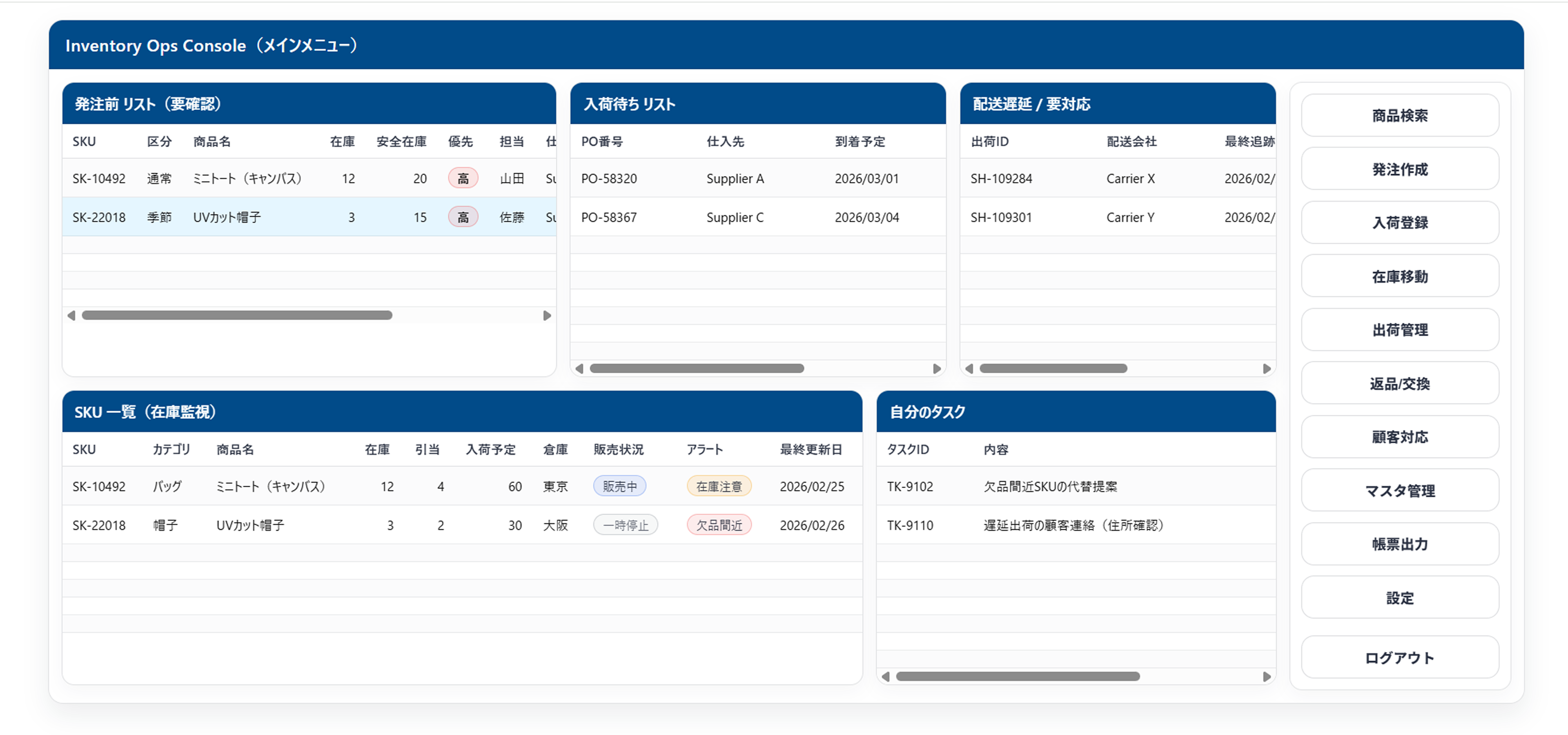The image size is (1568, 735).
Task: Click the 高 priority badge for UVカット帽子
Action: (x=463, y=216)
